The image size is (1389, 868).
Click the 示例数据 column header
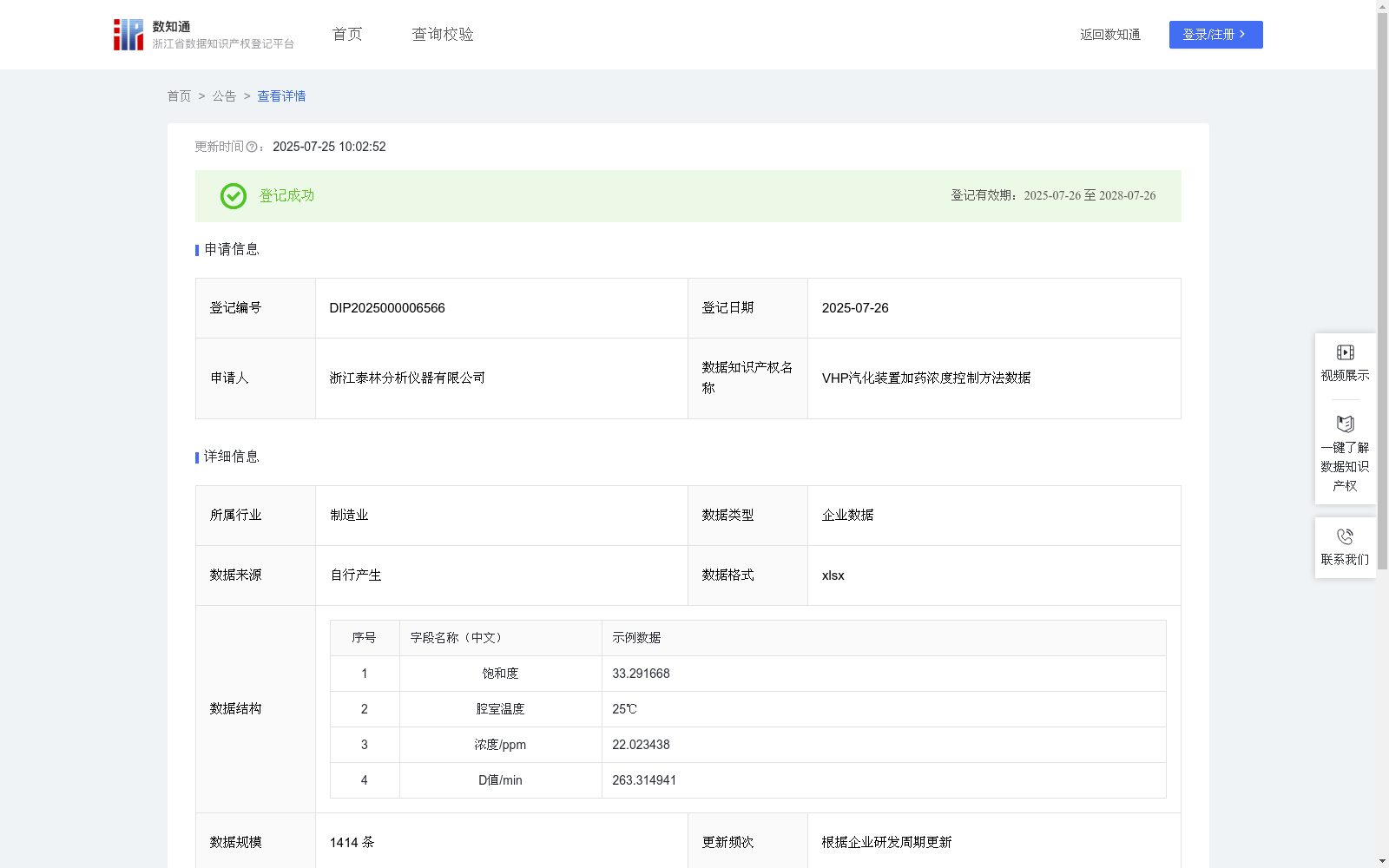(884, 638)
